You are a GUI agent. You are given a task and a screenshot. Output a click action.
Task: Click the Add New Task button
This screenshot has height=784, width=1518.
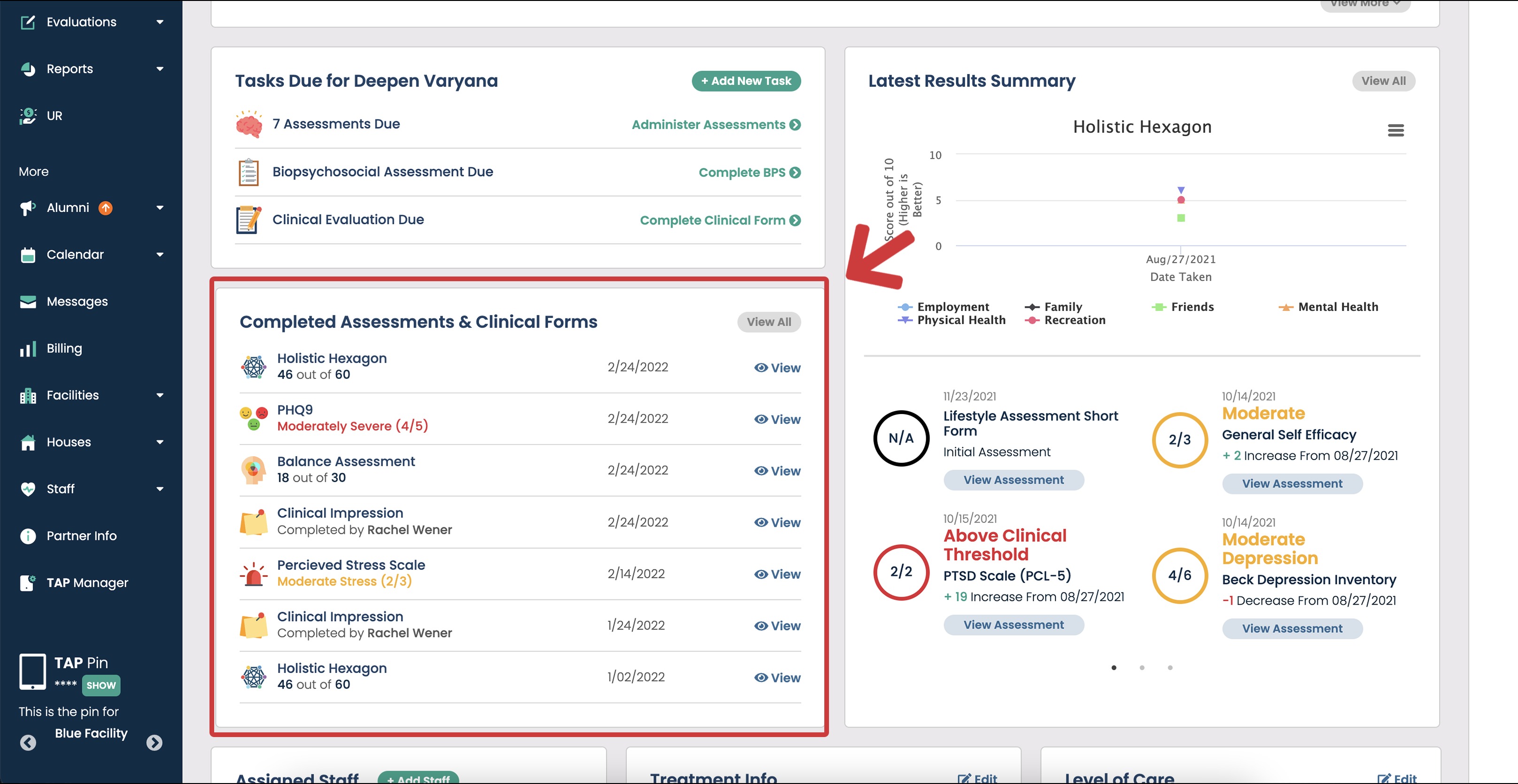[745, 81]
